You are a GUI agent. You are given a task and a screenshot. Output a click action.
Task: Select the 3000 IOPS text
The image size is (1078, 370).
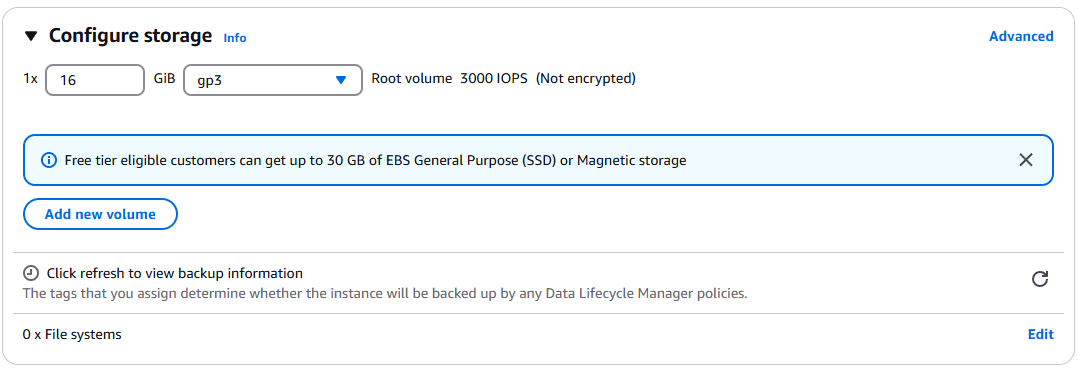[494, 78]
